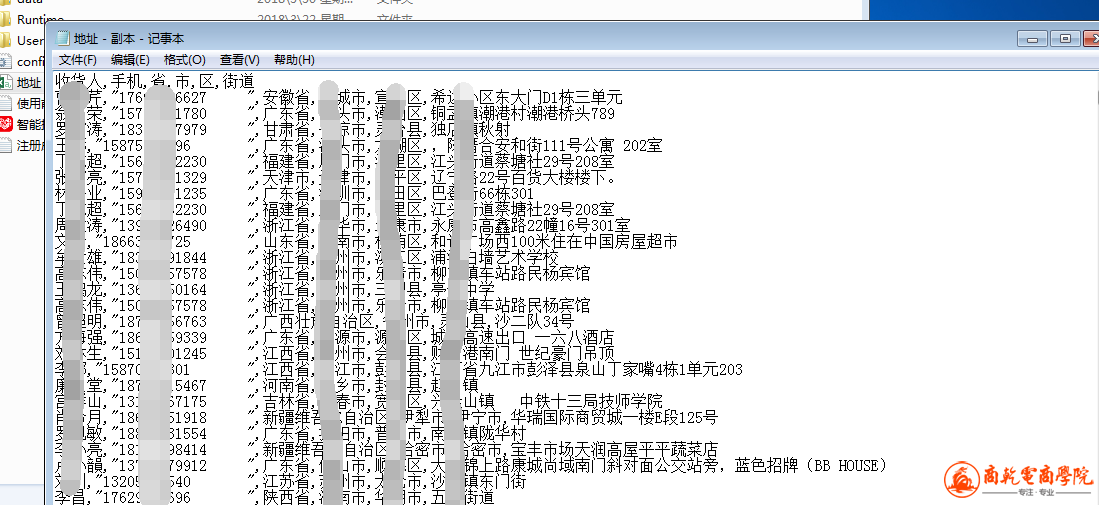Screen dimensions: 1099x505
Task: Click the line with 宝丰市场天润高屋平平蔬菜店
Action: (x=386, y=450)
